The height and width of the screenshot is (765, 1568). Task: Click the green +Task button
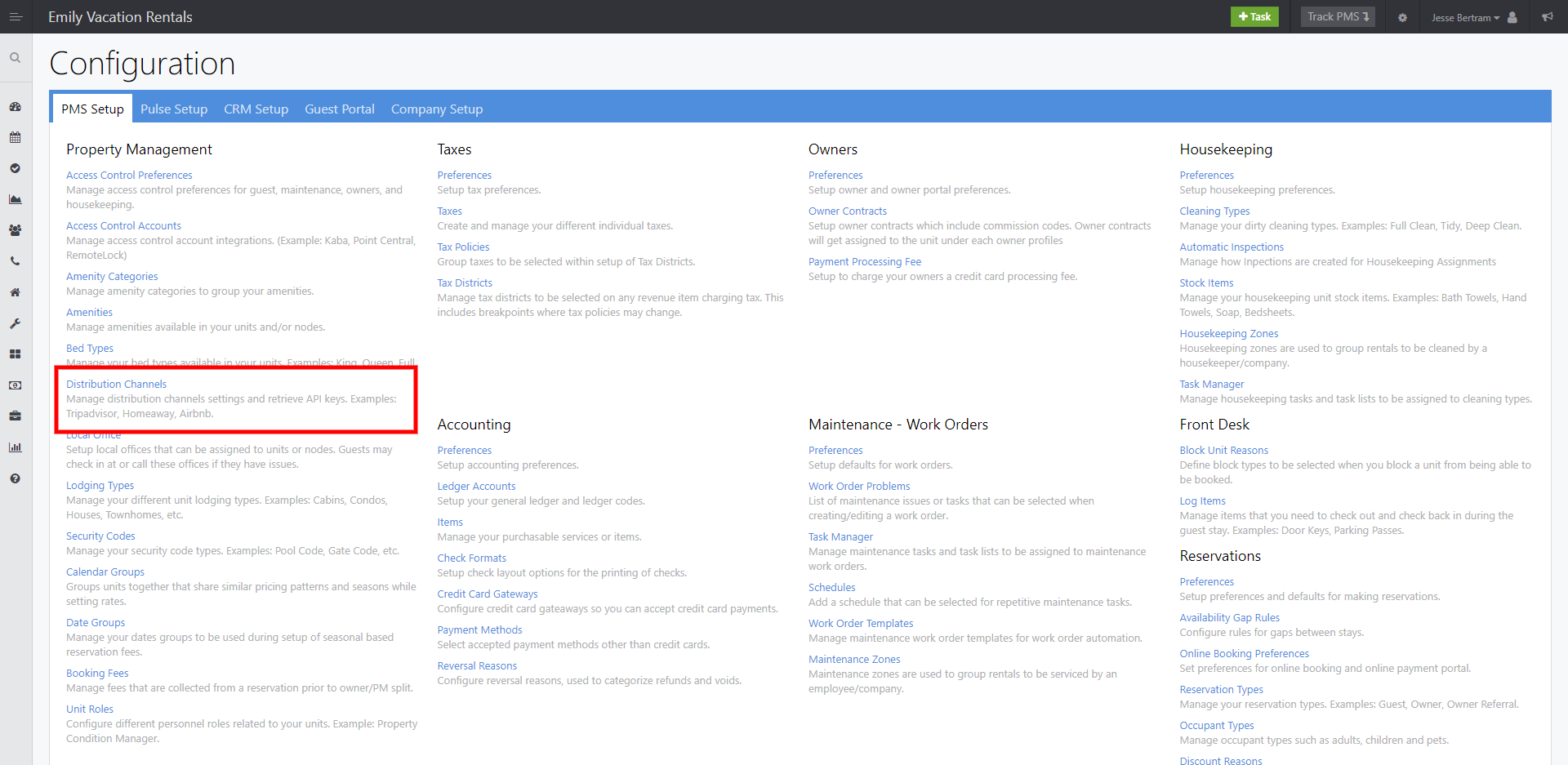point(1254,16)
